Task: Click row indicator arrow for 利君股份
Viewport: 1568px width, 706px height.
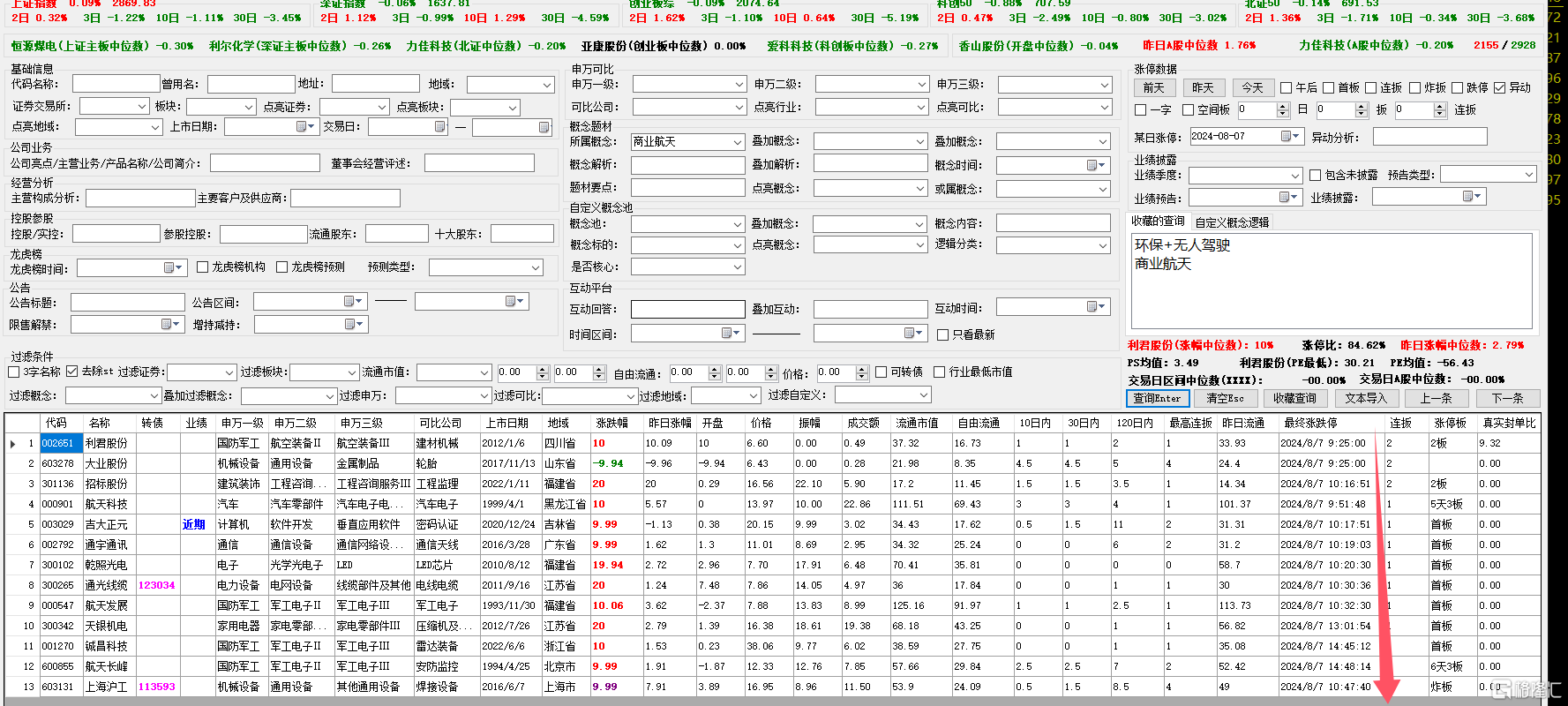Action: [12, 443]
